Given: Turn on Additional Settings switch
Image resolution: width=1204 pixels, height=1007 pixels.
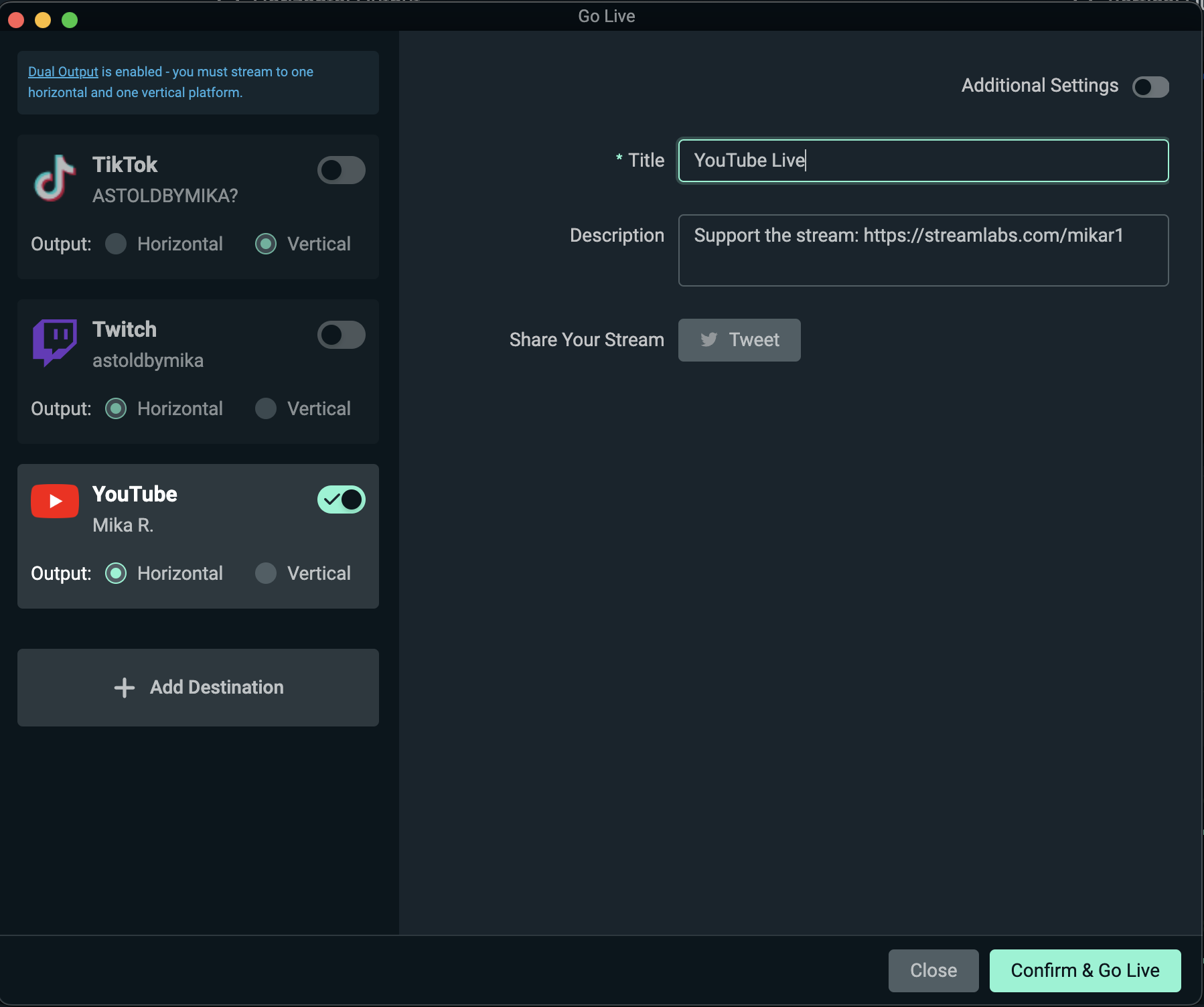Looking at the screenshot, I should tap(1150, 87).
